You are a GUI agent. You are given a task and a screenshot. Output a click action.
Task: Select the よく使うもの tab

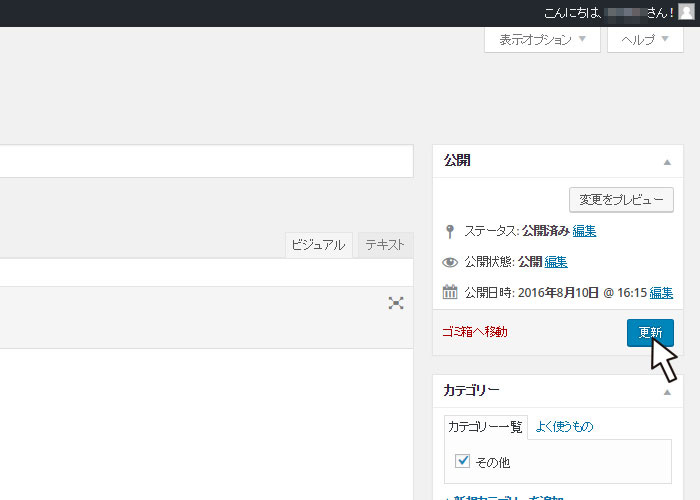(x=564, y=427)
